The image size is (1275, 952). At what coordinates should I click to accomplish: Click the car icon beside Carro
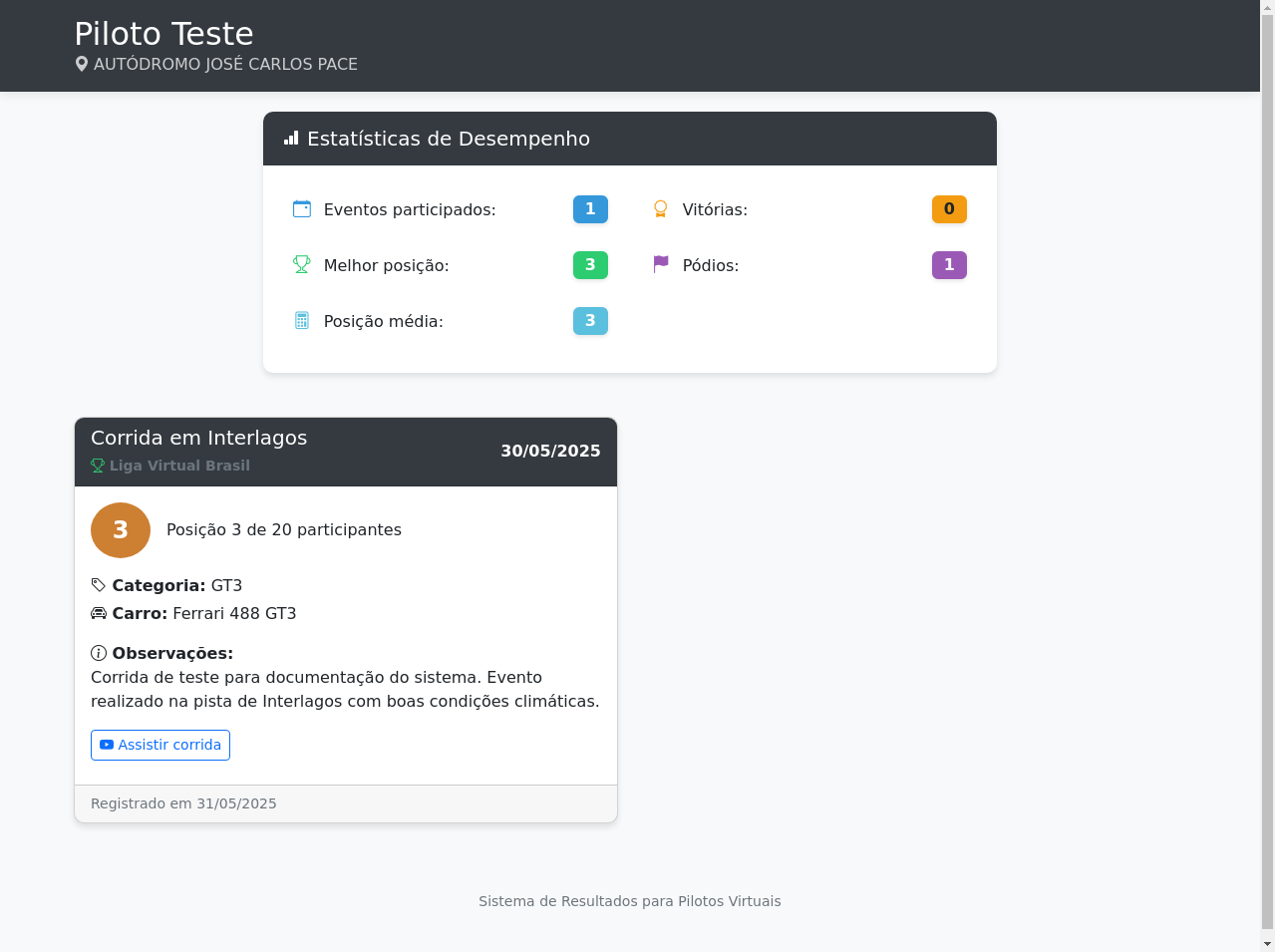tap(99, 613)
